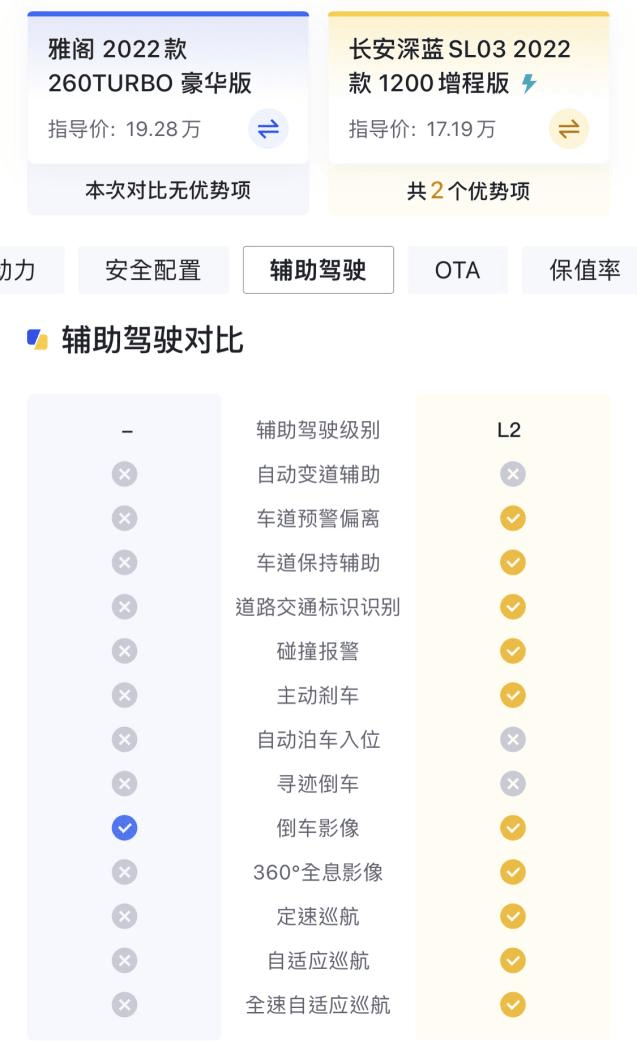The width and height of the screenshot is (637, 1046).
Task: Open the OTA comparison tab
Action: pos(457,270)
